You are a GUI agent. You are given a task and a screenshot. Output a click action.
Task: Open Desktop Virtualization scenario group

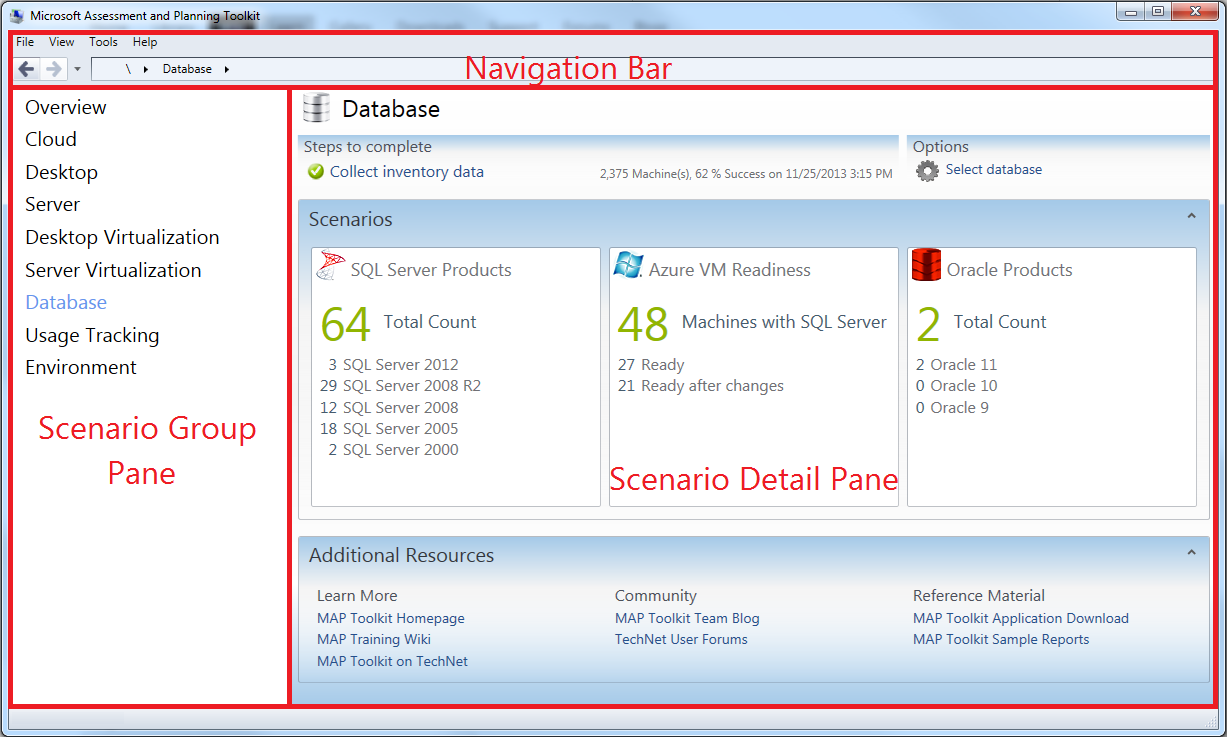click(x=123, y=237)
